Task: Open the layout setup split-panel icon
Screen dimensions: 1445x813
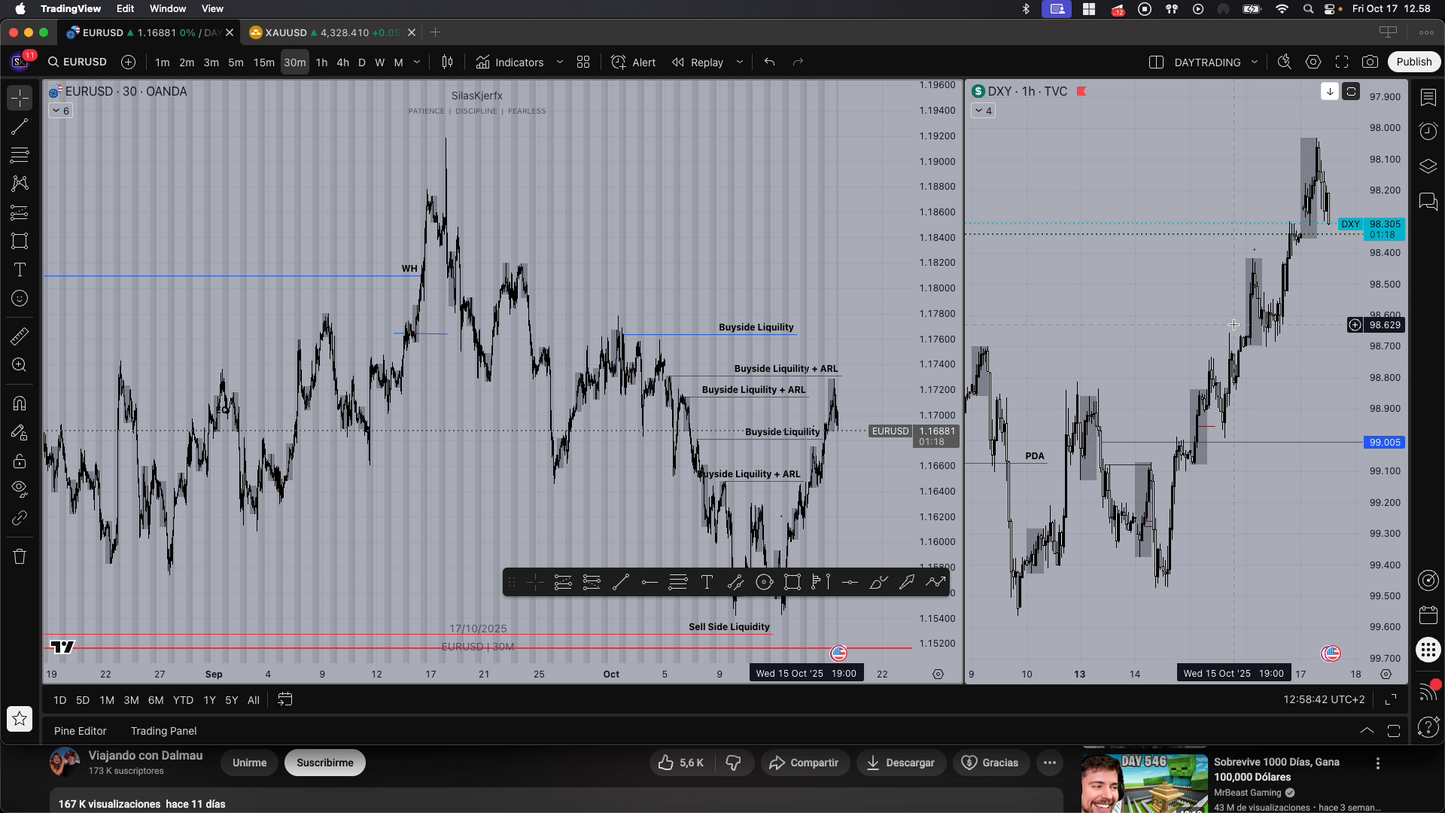Action: click(x=1156, y=62)
